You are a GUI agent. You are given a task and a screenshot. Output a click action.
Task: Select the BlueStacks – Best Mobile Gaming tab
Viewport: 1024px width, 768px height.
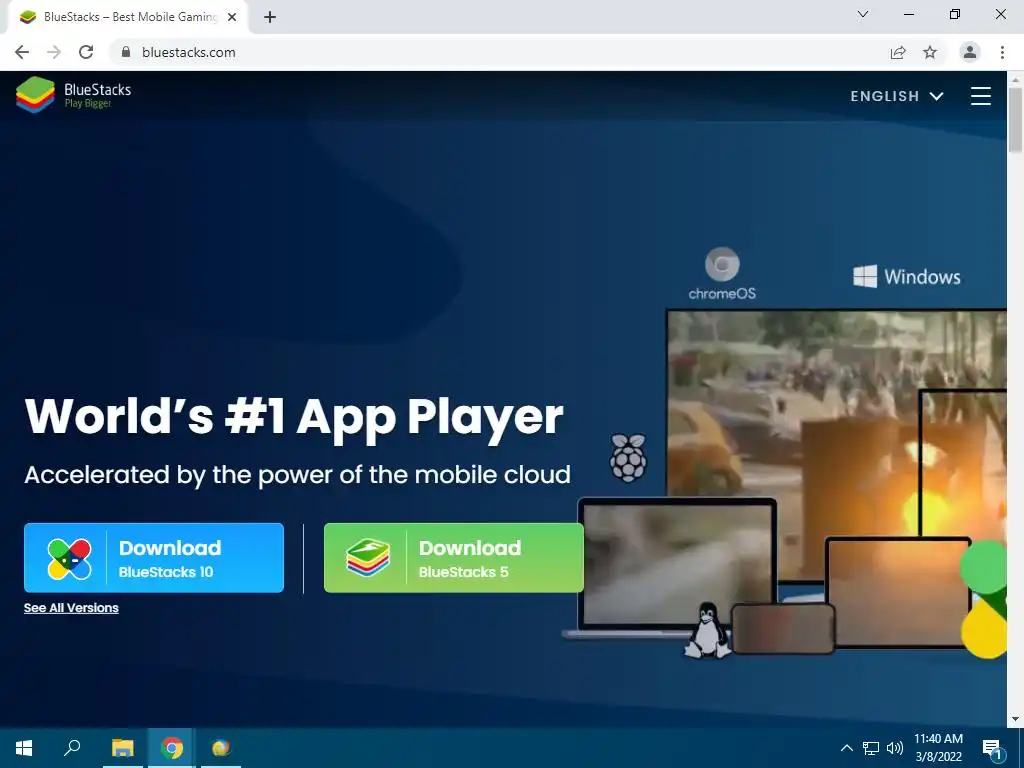(126, 17)
